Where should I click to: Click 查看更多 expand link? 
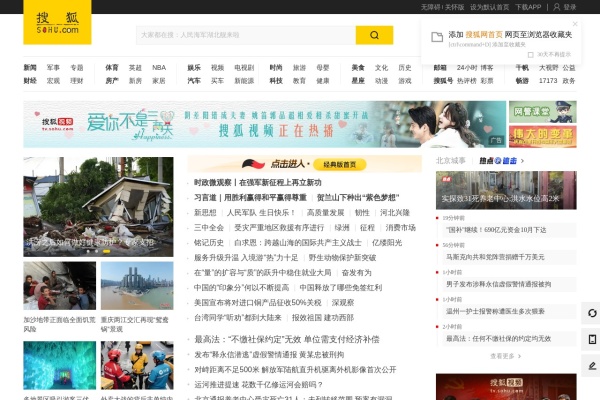pyautogui.click(x=505, y=356)
